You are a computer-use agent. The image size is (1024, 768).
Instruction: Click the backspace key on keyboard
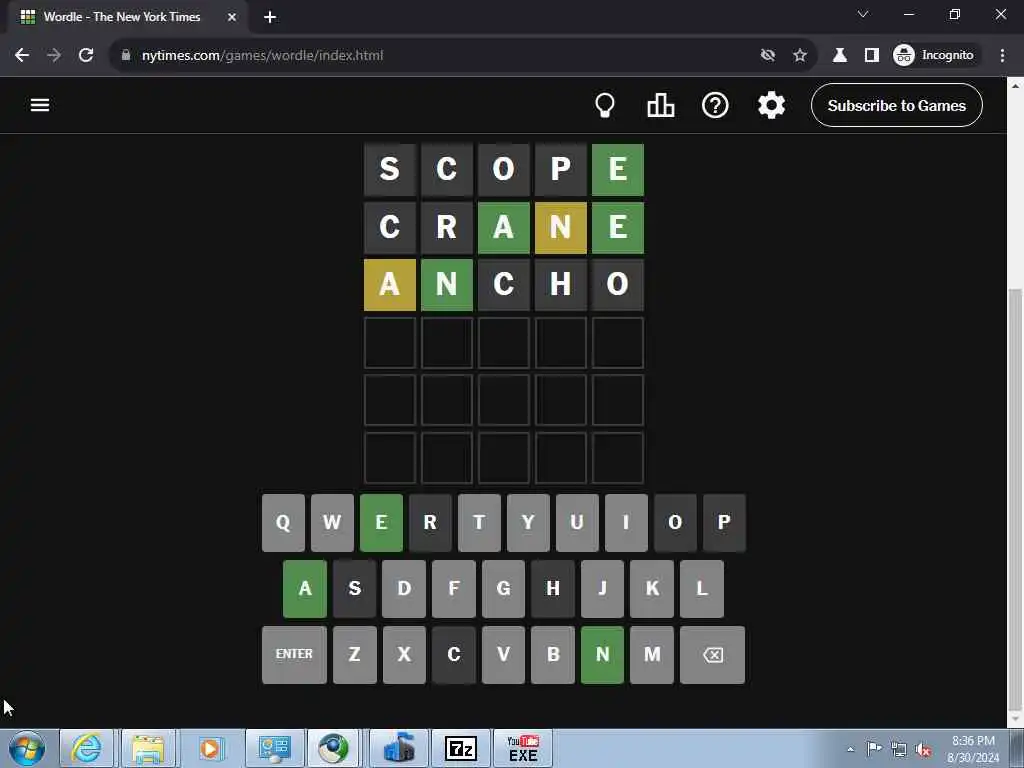point(712,654)
